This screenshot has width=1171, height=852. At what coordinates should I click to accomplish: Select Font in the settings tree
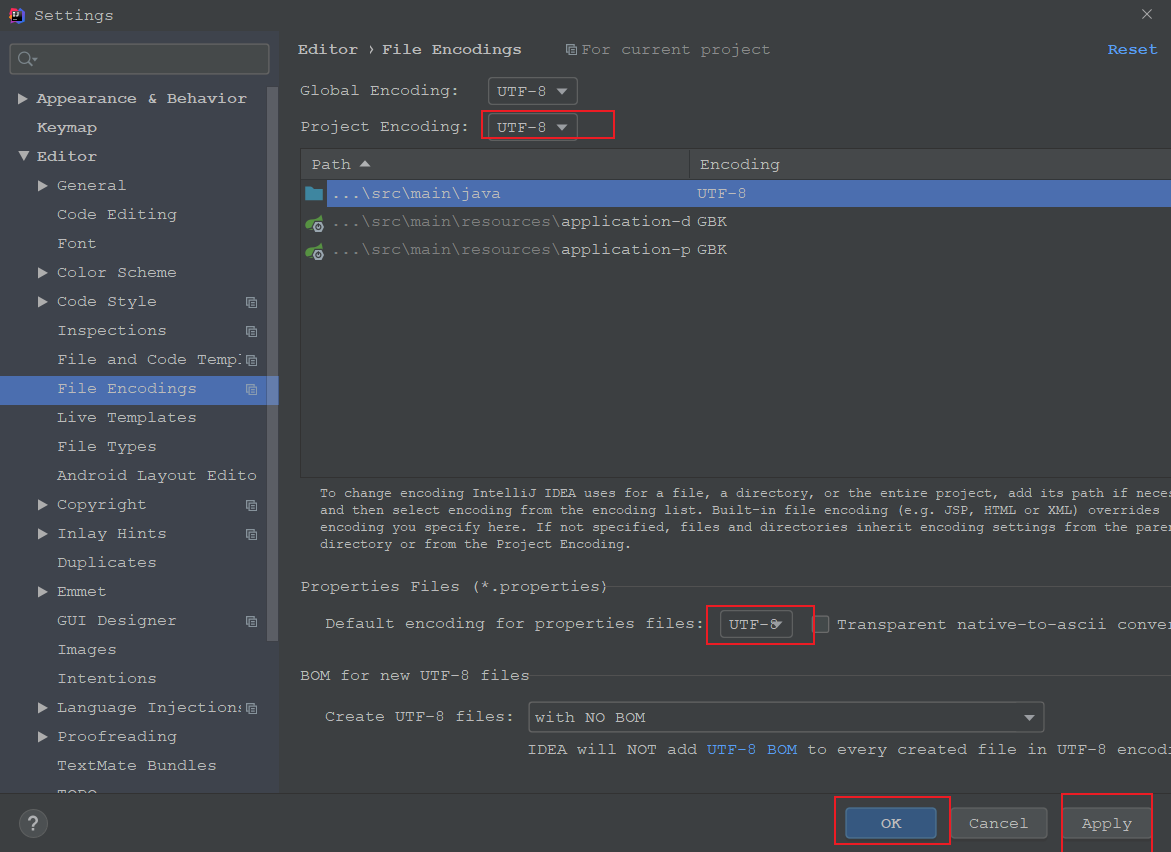pyautogui.click(x=76, y=243)
